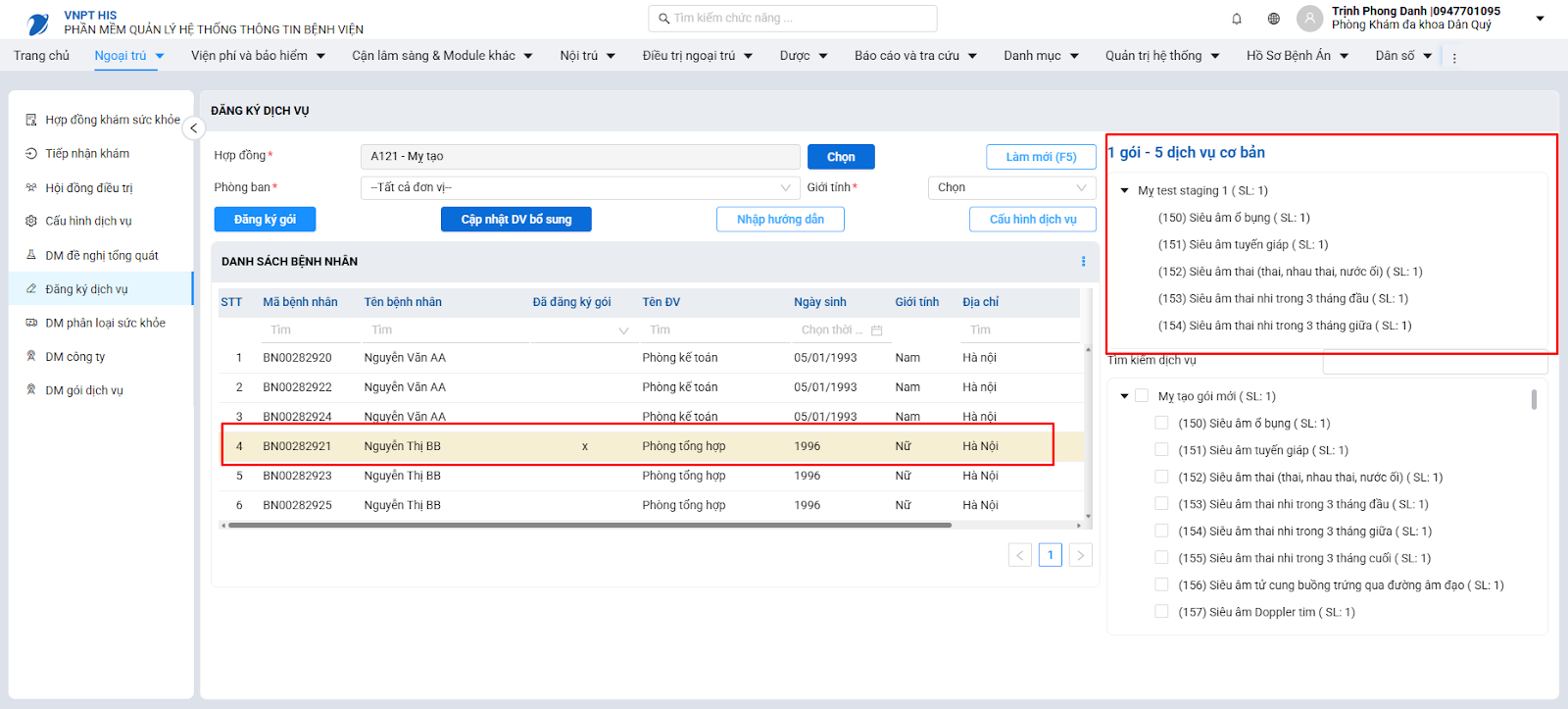Collapse the My tạo gói mới tree node
The image size is (1568, 709).
coord(1124,396)
